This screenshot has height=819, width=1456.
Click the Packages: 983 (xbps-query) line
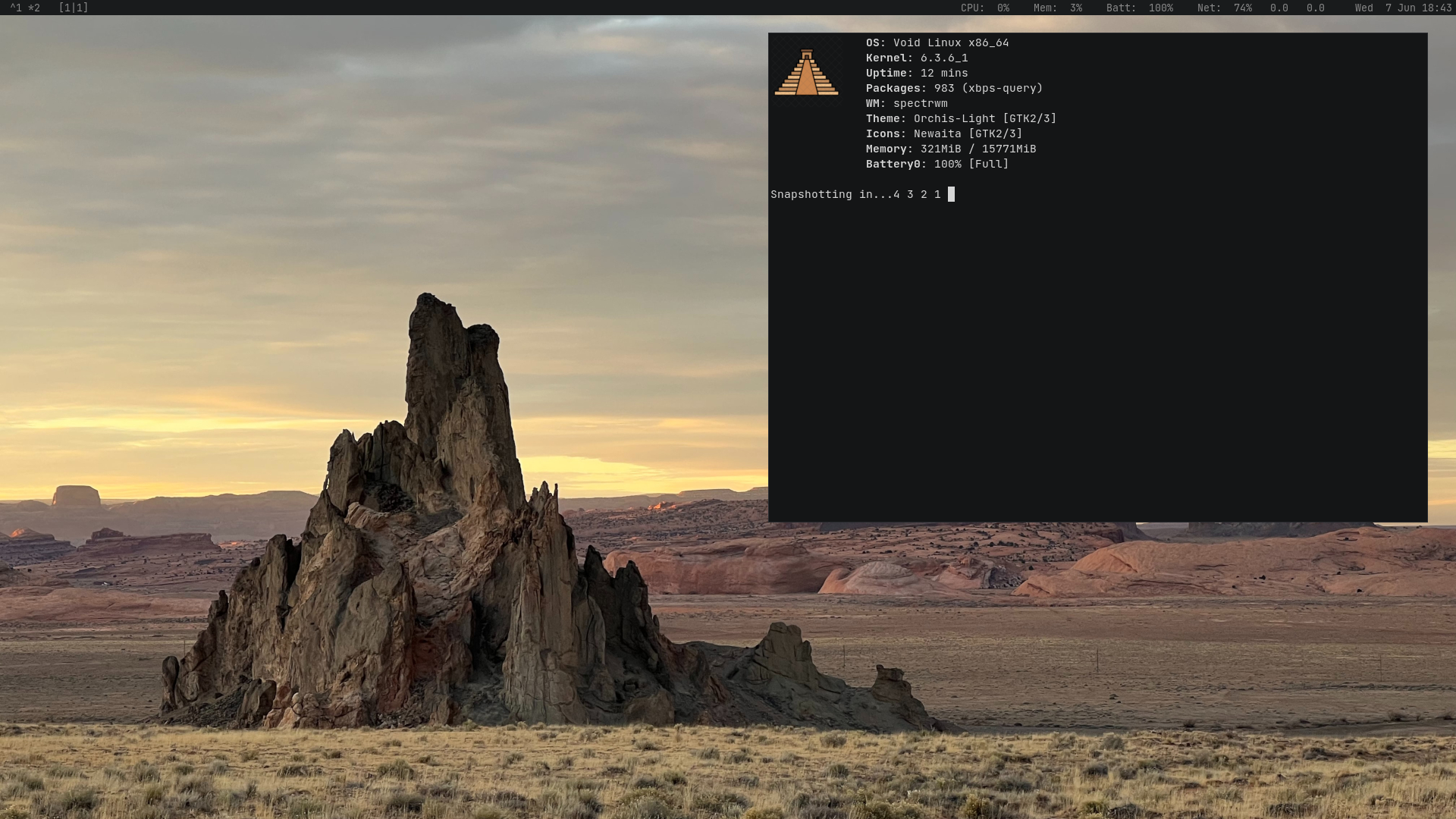pos(954,89)
